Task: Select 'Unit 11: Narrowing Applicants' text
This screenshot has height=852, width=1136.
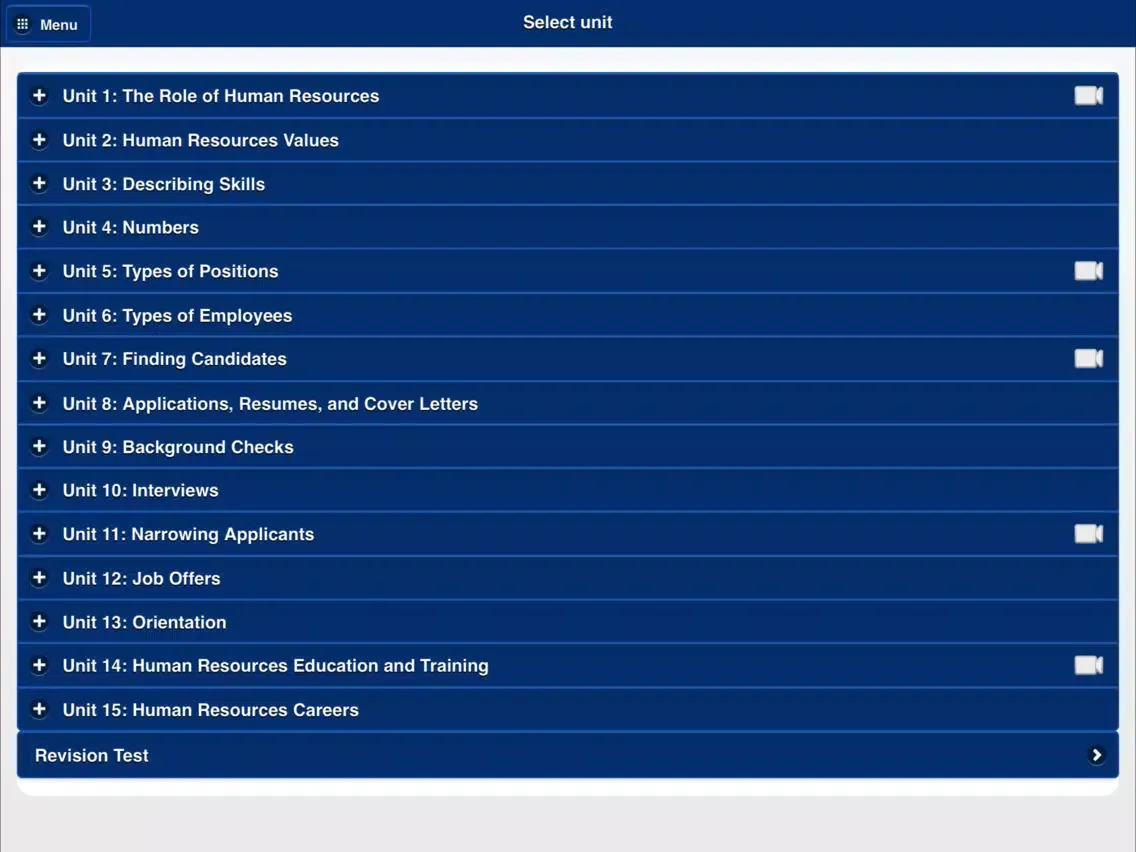Action: coord(188,534)
